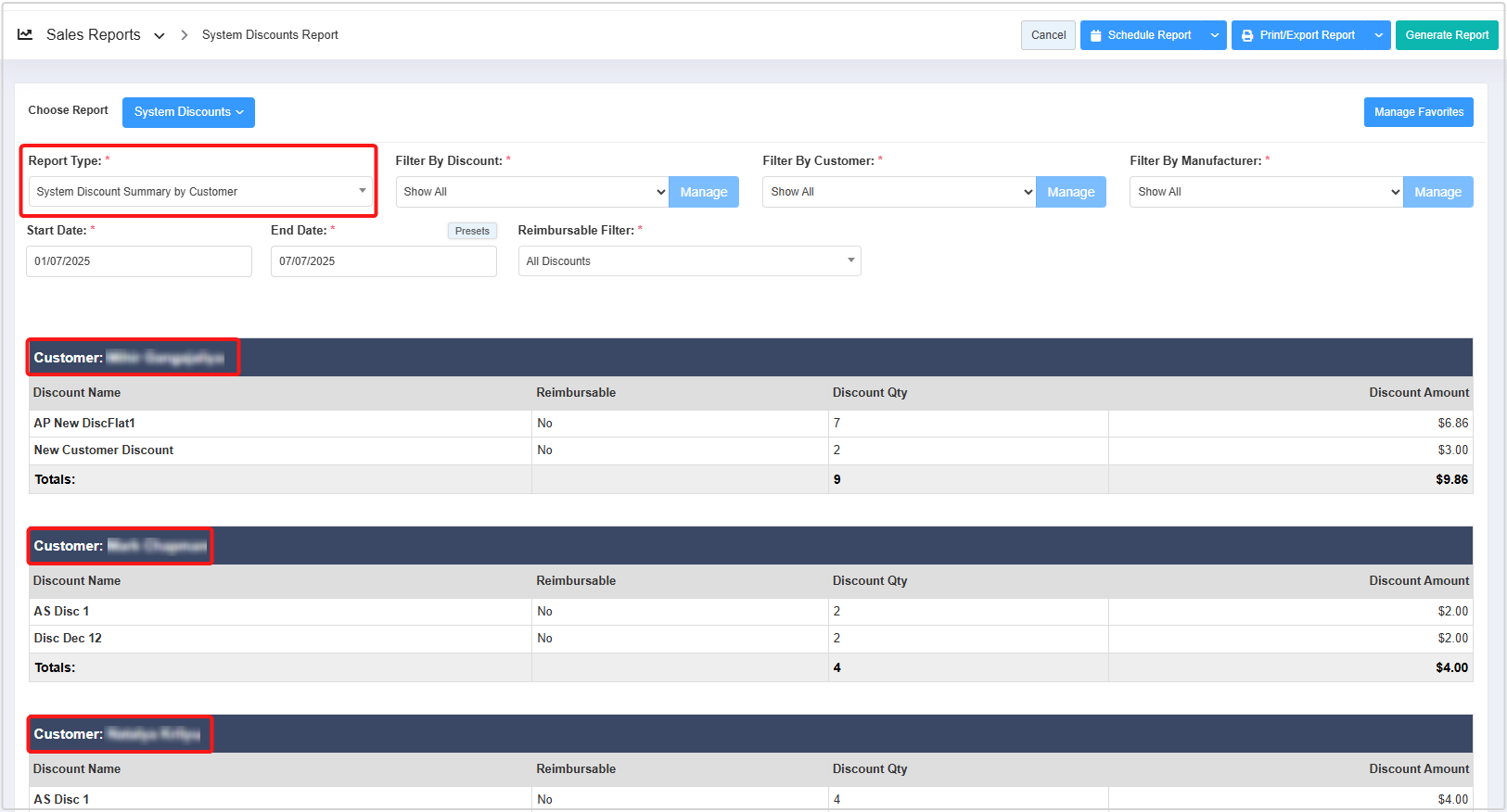Click the Start Date input field
The image size is (1507, 812).
click(139, 261)
